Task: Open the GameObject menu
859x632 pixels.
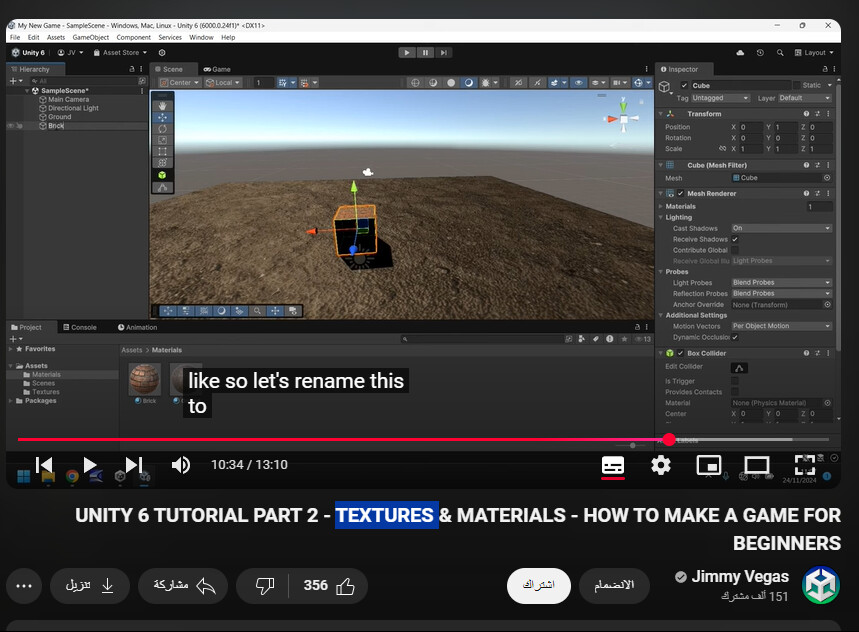Action: (x=92, y=37)
